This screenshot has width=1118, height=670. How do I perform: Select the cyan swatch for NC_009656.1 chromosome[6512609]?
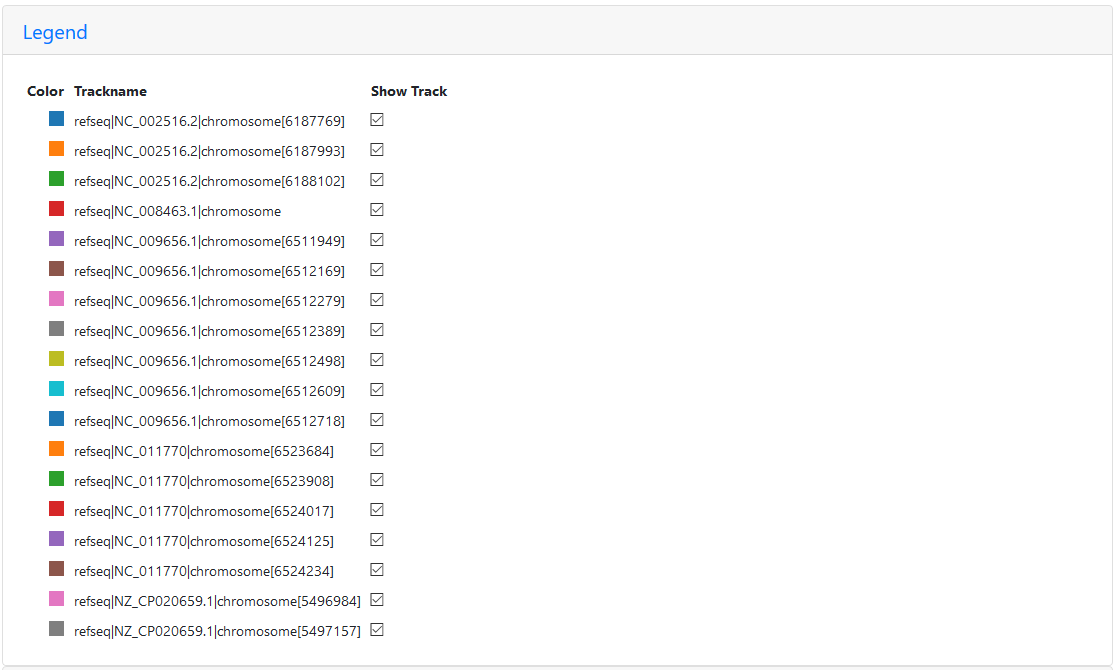(x=56, y=388)
